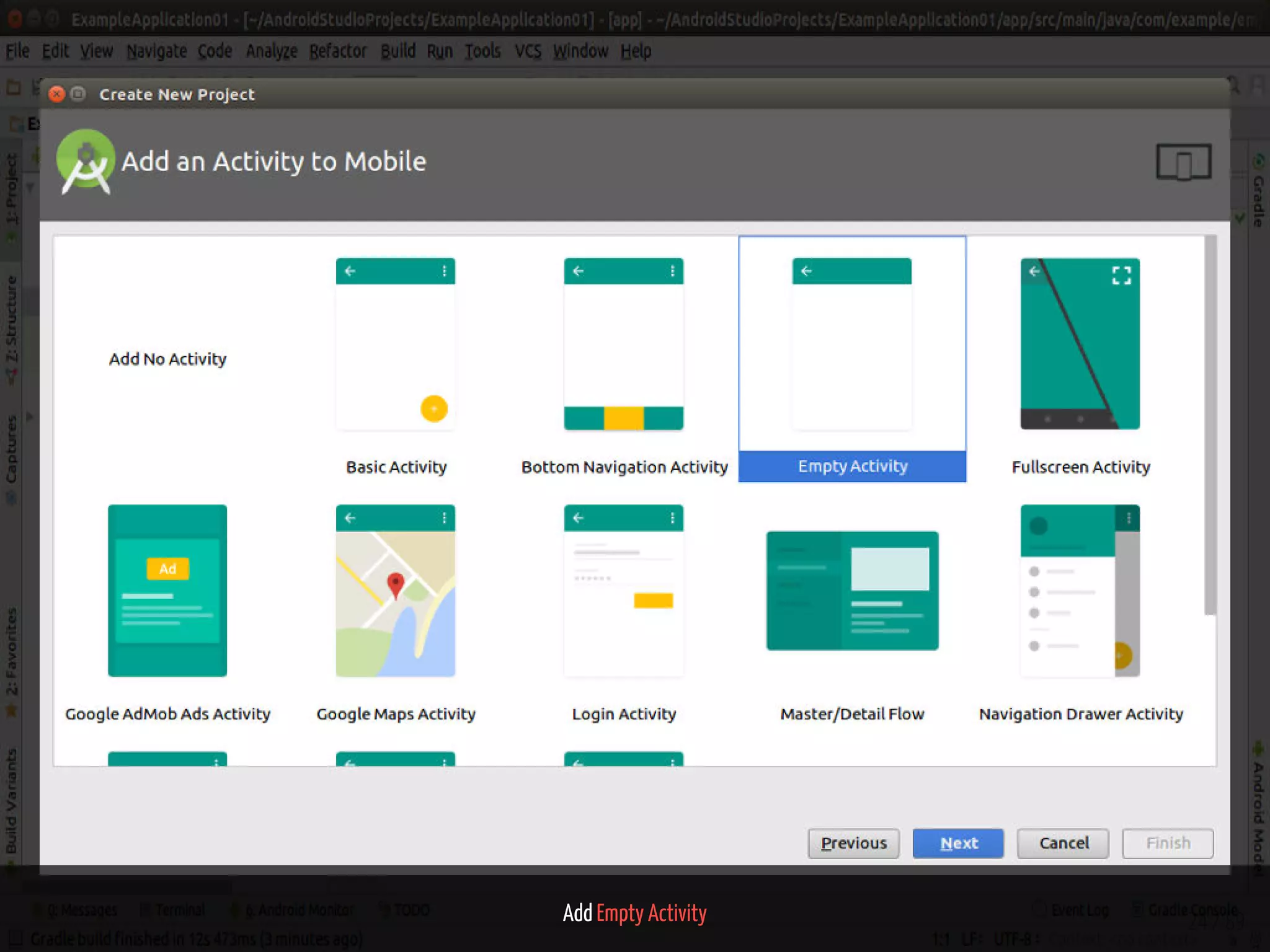Pick the Fullscreen Activity template

pyautogui.click(x=1080, y=344)
